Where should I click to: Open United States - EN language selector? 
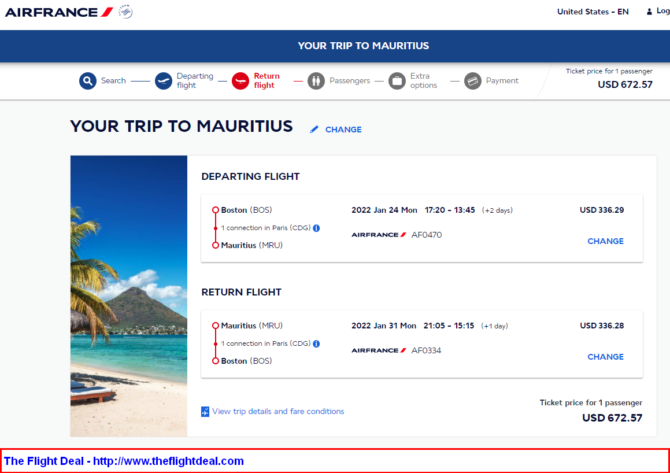(x=593, y=12)
